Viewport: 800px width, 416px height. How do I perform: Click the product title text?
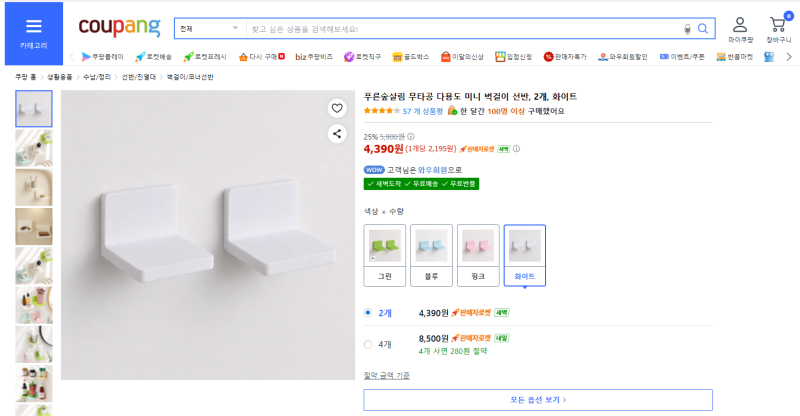470,96
